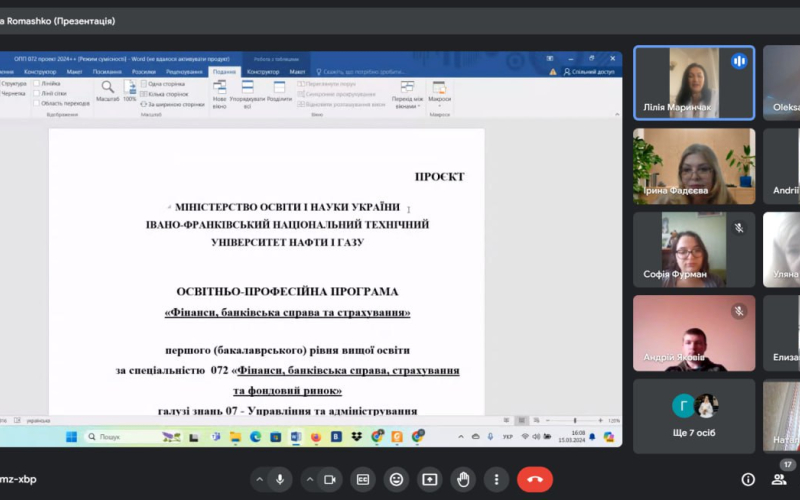Open Firefox from shared taskbar
800x500 pixels.
pos(316,437)
